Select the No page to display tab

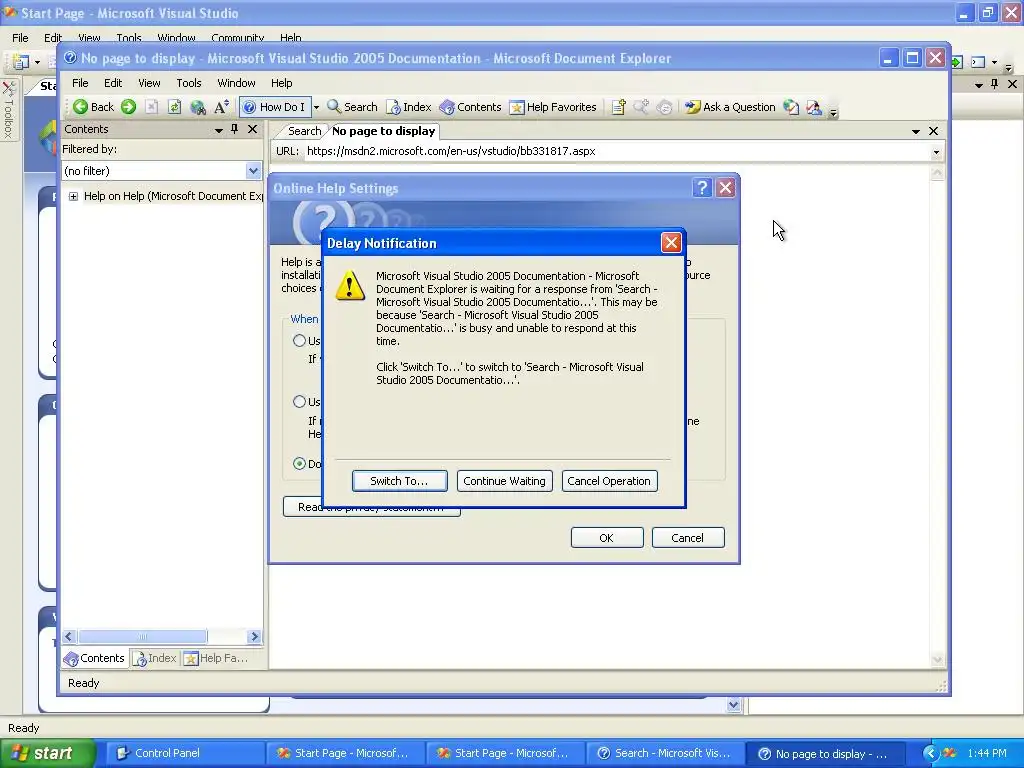383,131
